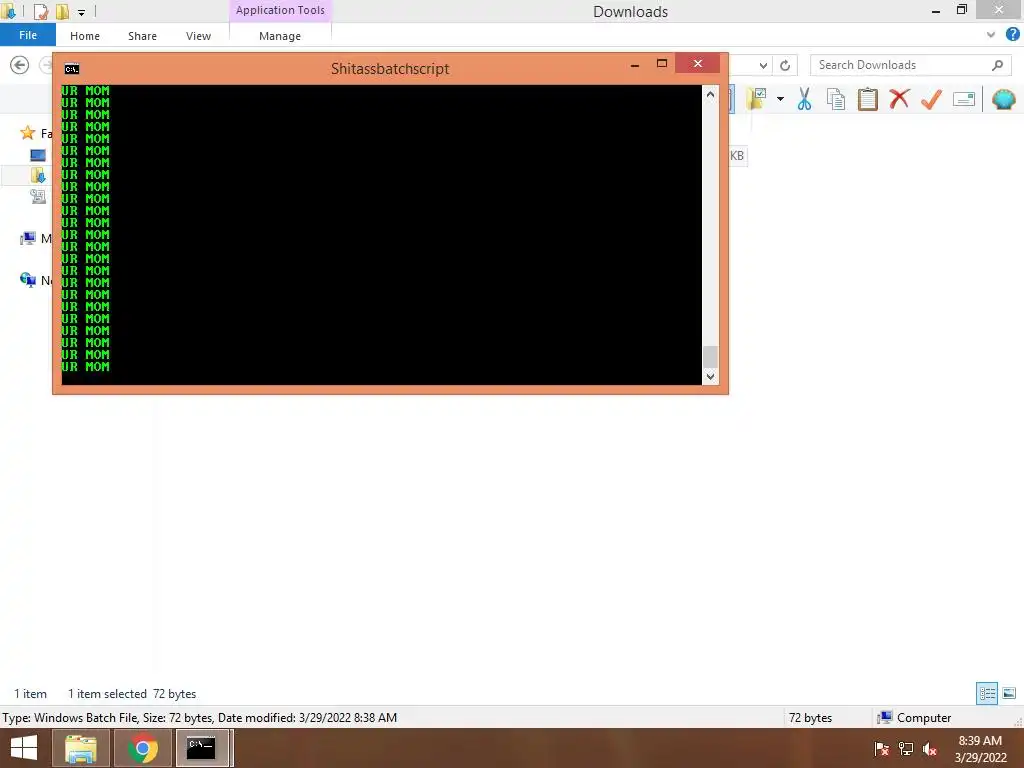Open the Windows Start button
Screen dimensions: 1024x768
coord(24,748)
